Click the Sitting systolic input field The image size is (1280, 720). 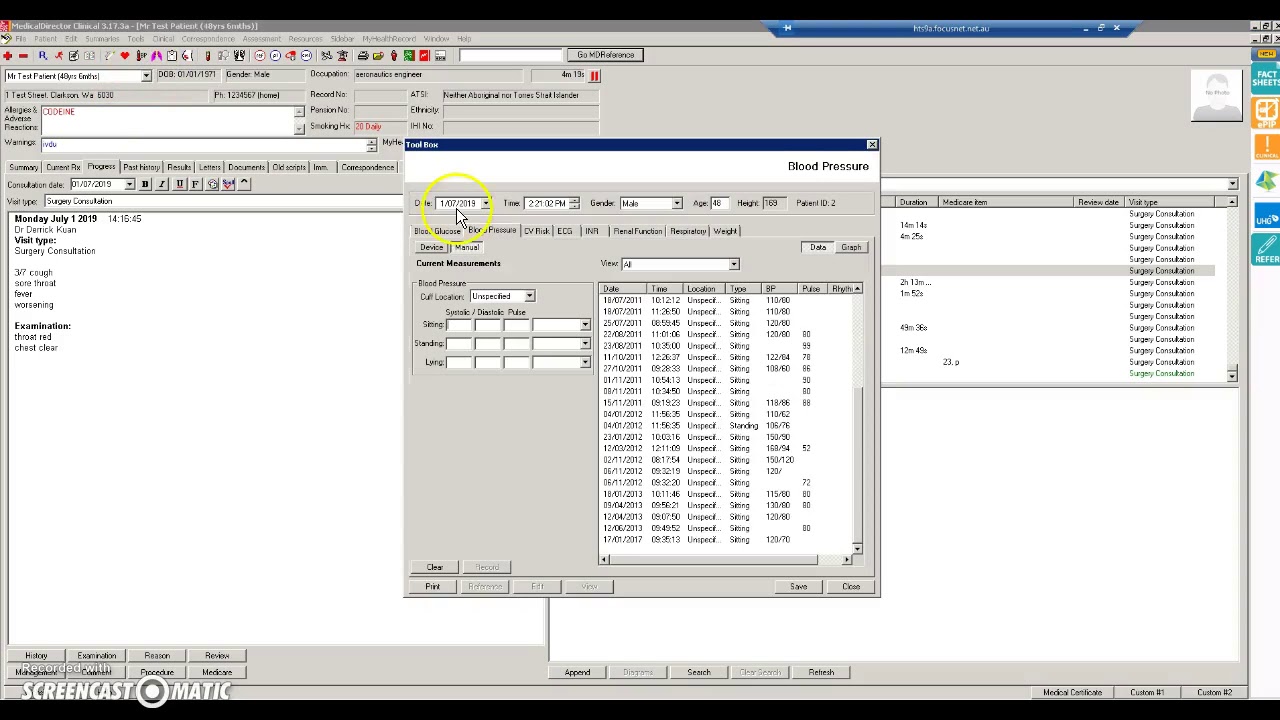[459, 325]
